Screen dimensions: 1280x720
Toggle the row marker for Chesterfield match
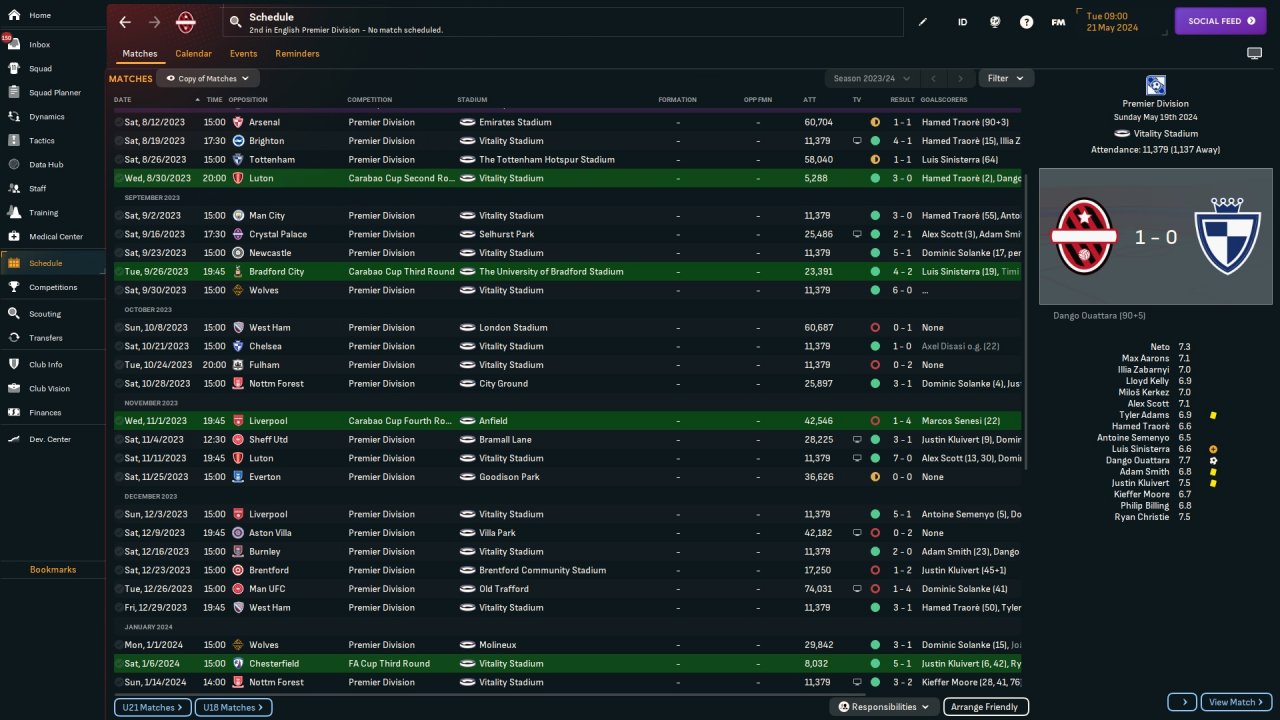[x=119, y=663]
